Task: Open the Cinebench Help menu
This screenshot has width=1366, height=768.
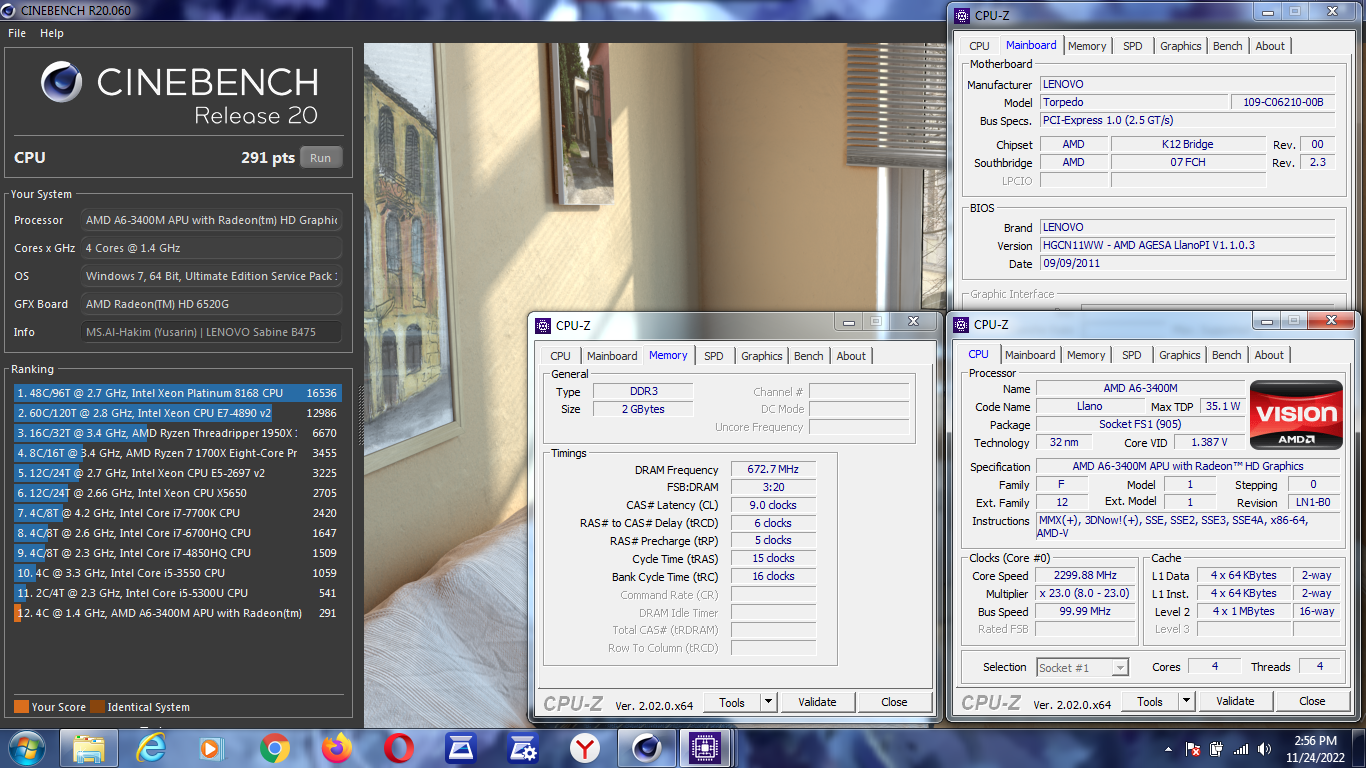Action: [52, 33]
